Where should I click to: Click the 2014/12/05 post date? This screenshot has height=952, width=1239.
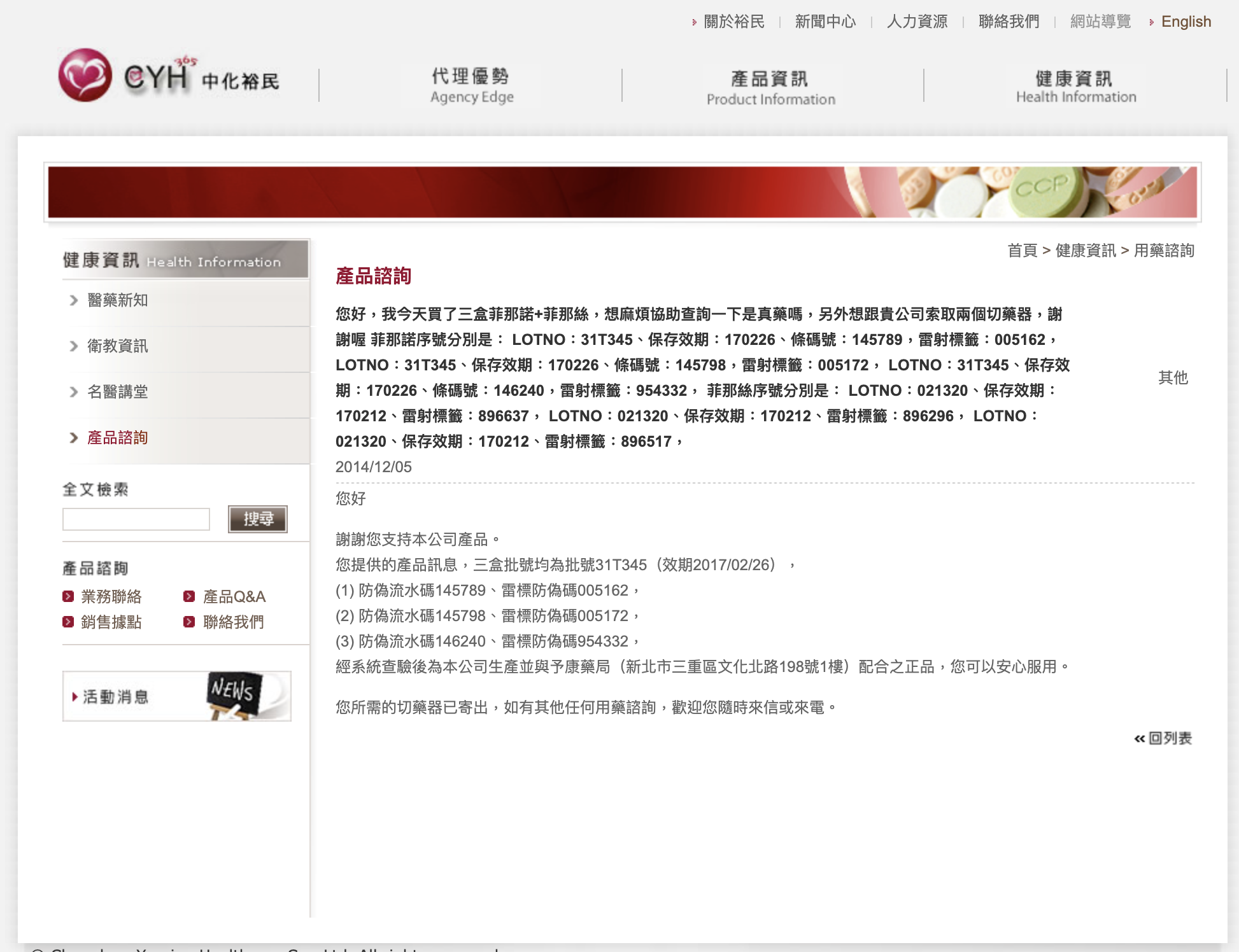coord(374,467)
